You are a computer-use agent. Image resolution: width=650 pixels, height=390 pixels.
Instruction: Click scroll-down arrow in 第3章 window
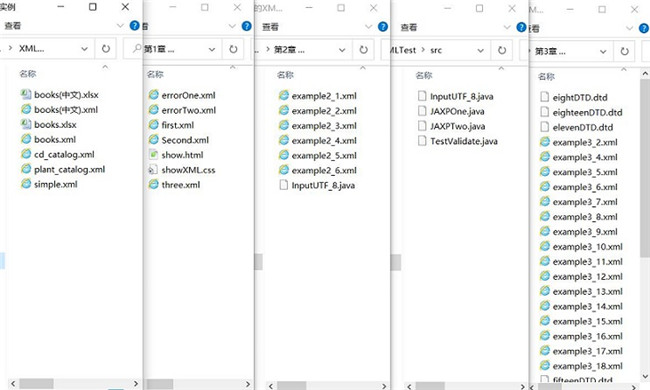(645, 376)
